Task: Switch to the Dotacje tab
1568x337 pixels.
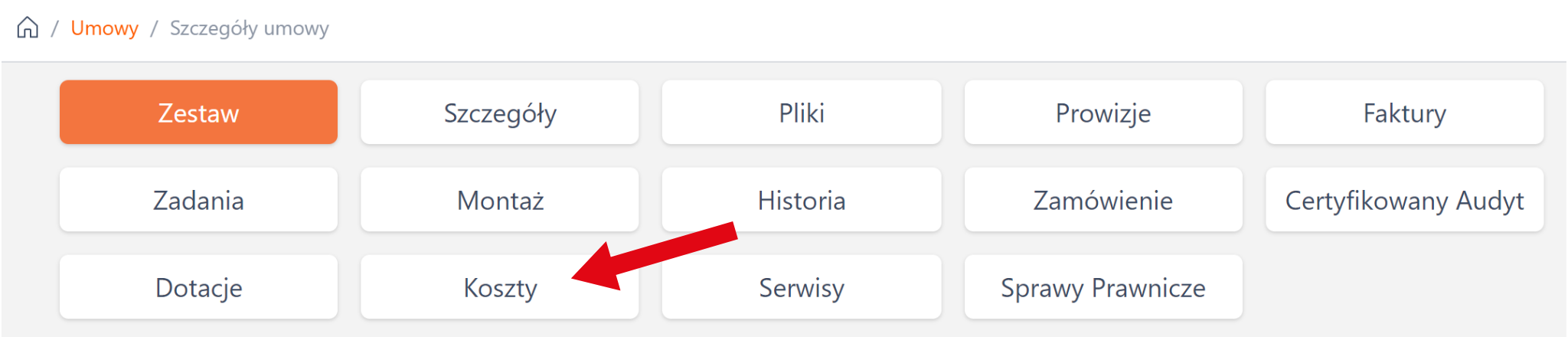Action: pos(198,287)
